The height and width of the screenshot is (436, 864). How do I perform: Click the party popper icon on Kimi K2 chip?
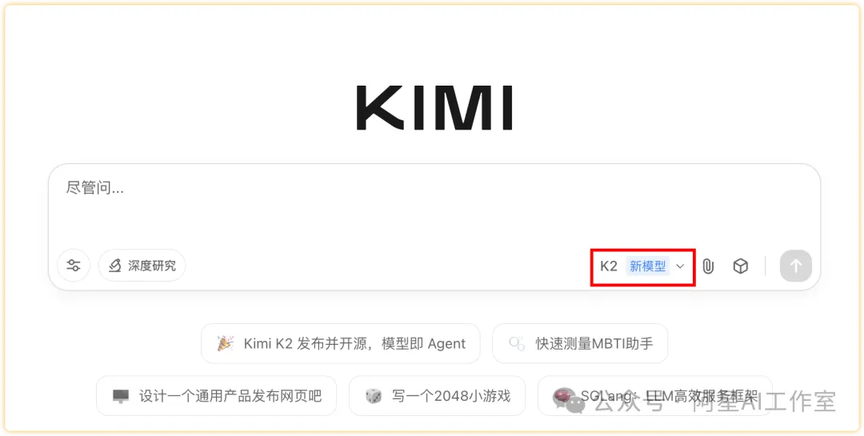225,343
